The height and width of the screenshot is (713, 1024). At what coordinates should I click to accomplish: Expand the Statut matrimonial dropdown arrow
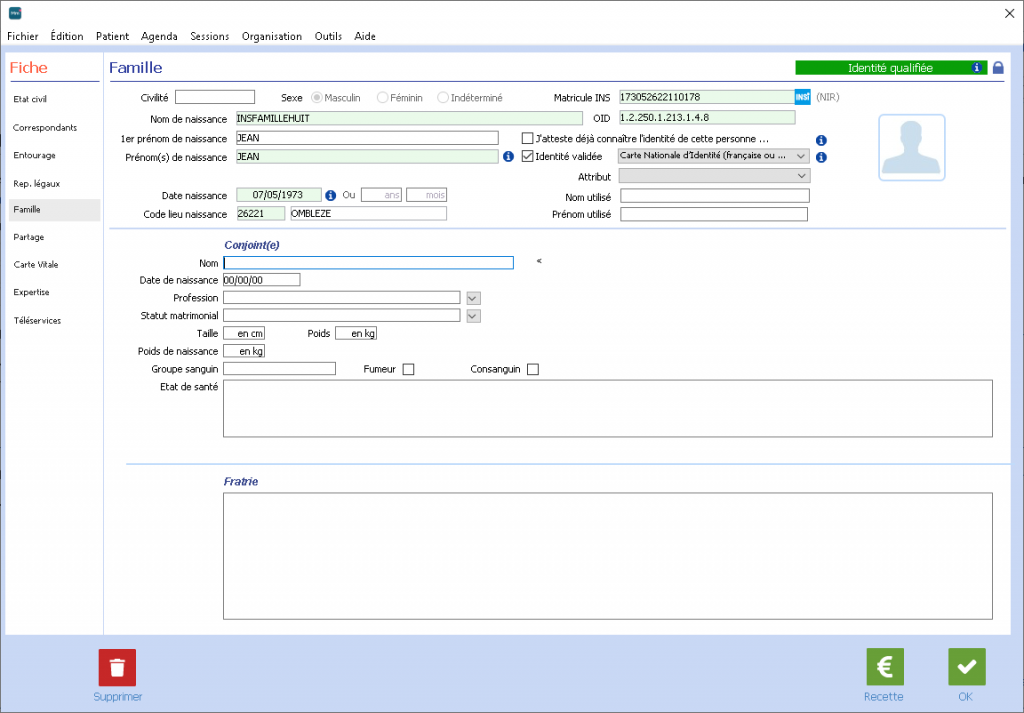(x=473, y=316)
